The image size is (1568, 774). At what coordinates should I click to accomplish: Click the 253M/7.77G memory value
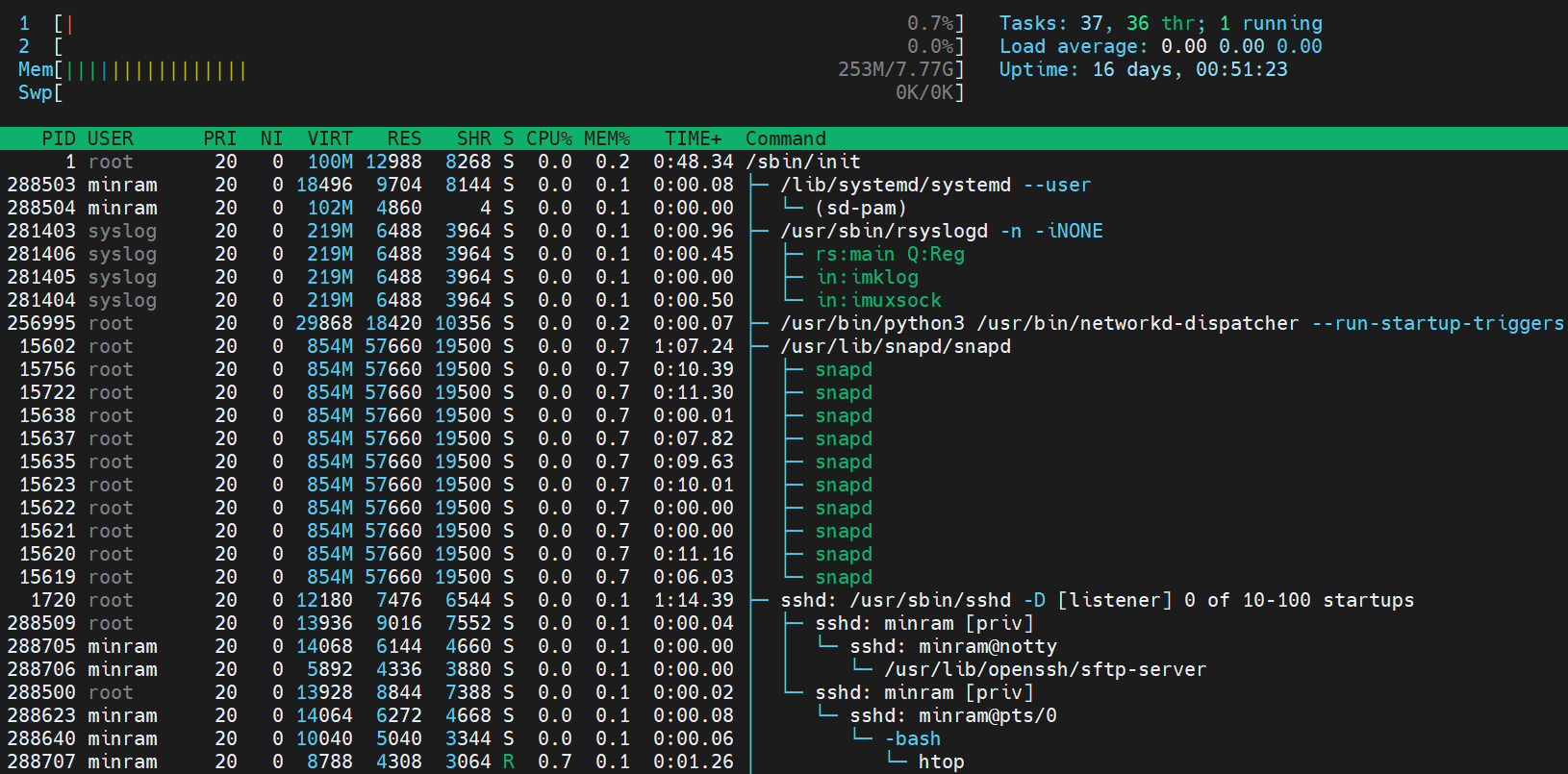pos(896,69)
